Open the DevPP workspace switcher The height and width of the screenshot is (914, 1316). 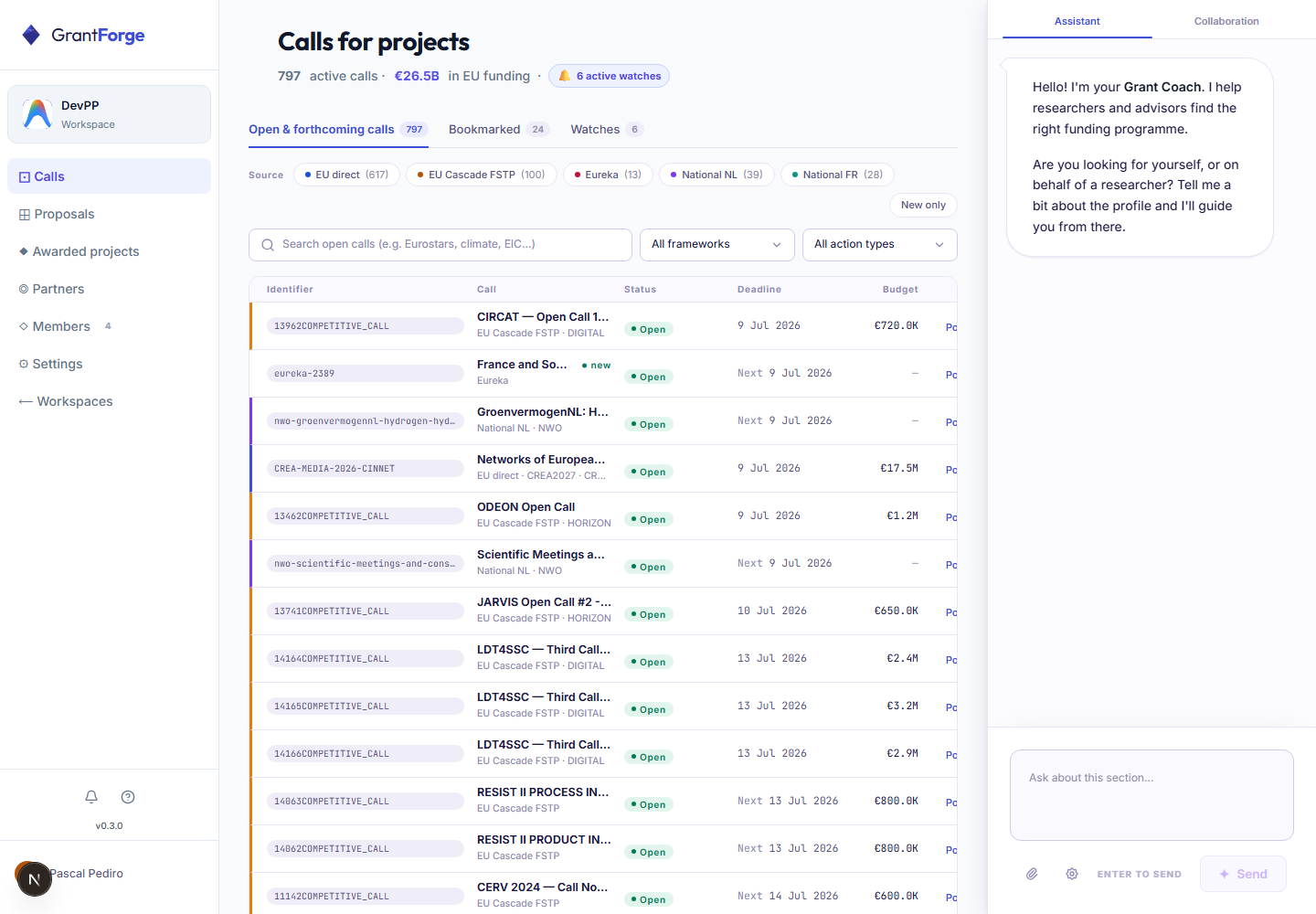109,114
